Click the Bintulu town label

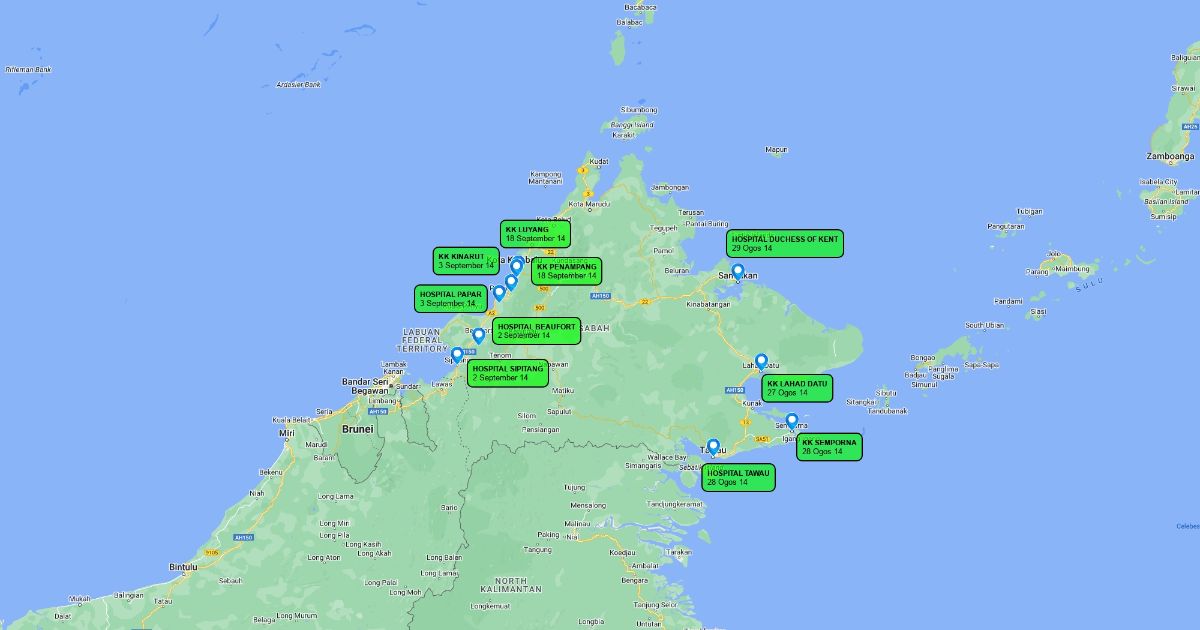(183, 566)
